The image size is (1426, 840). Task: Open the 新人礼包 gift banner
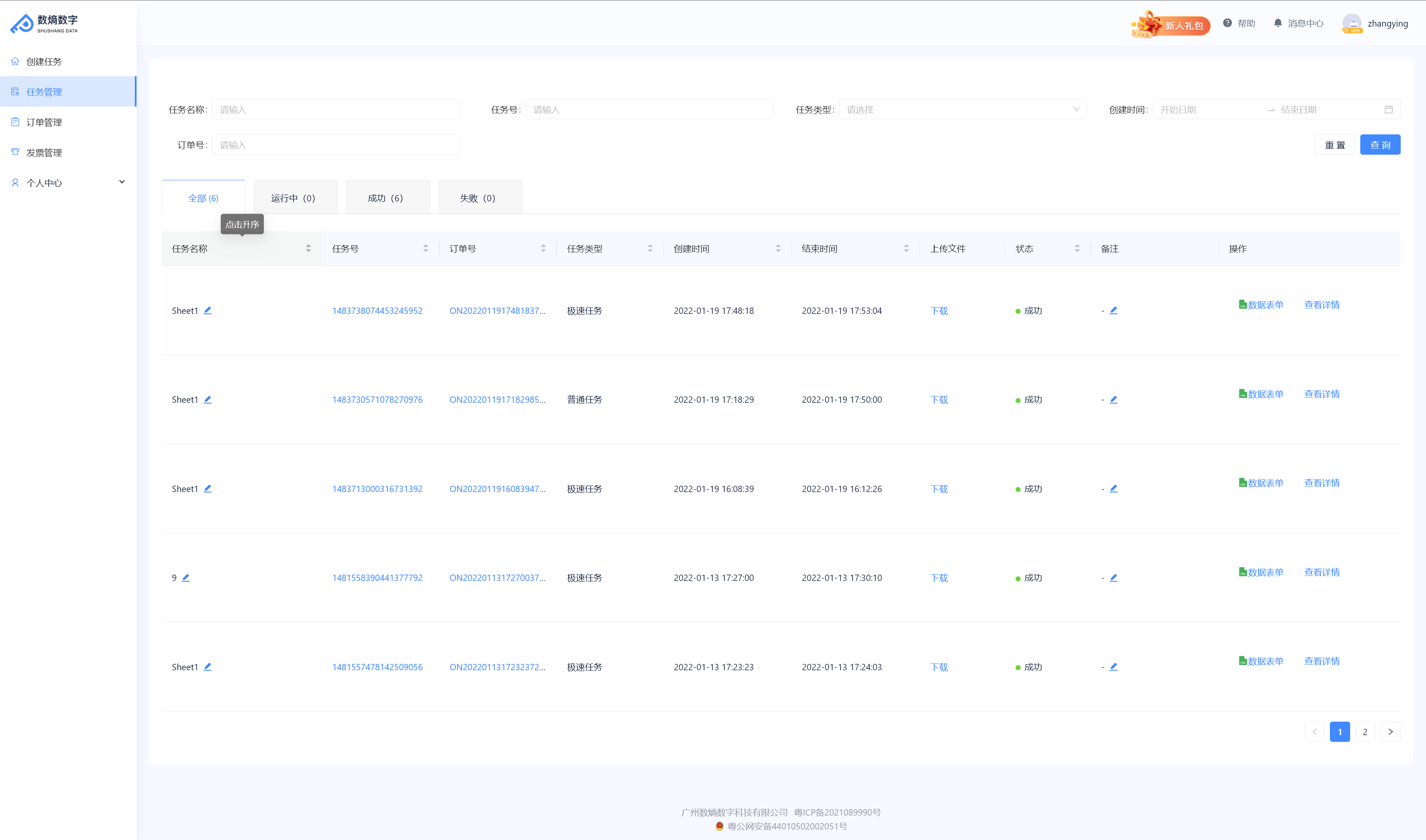(x=1170, y=24)
